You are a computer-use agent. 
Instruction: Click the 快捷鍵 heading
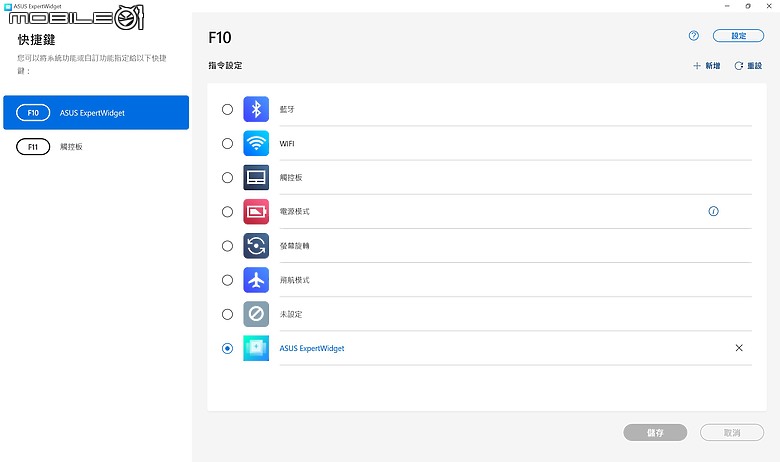click(36, 40)
